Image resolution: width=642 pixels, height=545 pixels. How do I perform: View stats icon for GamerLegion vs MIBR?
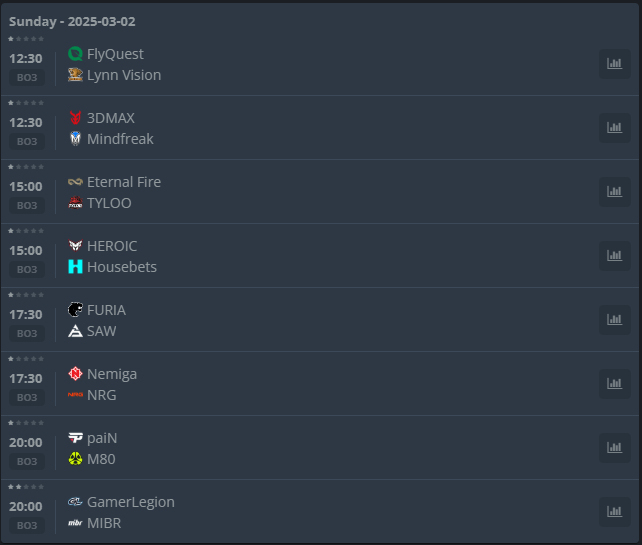(x=614, y=512)
